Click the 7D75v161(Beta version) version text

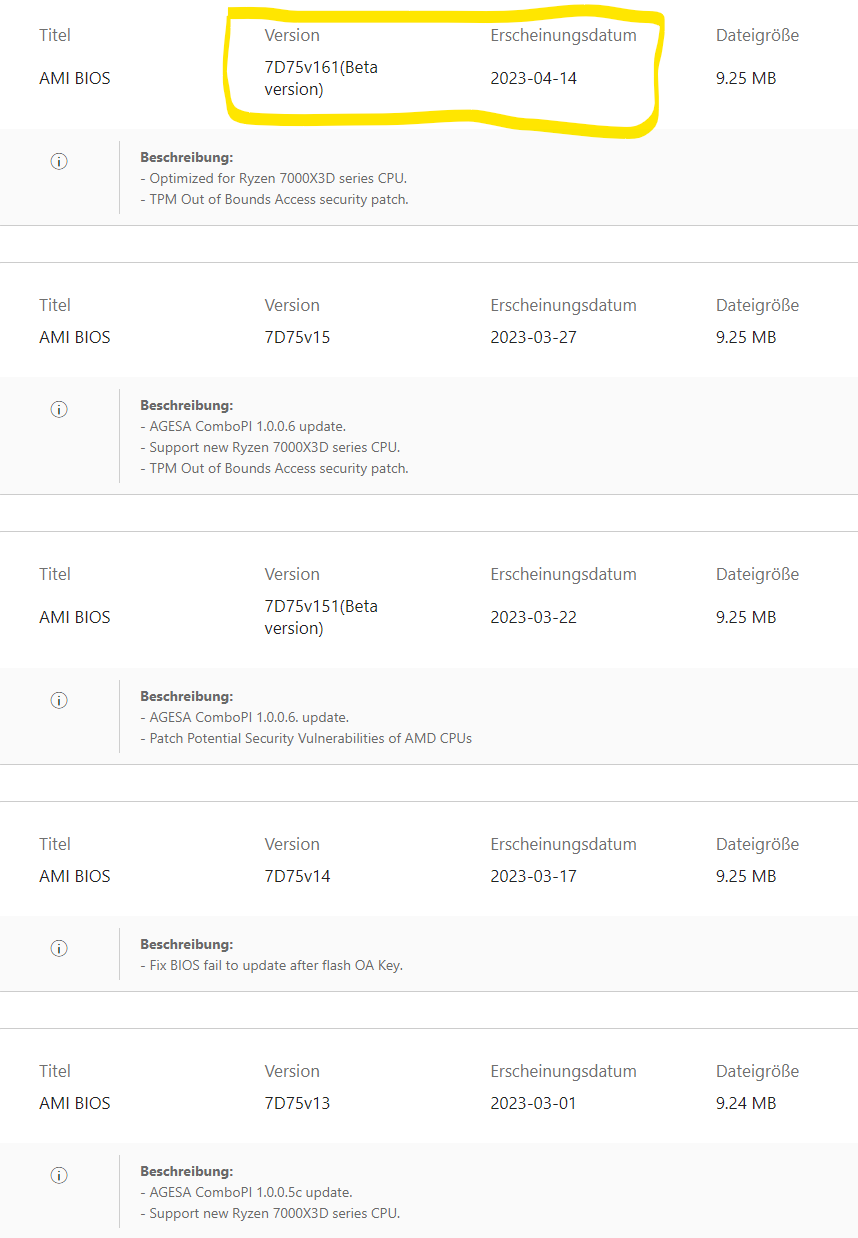point(321,78)
